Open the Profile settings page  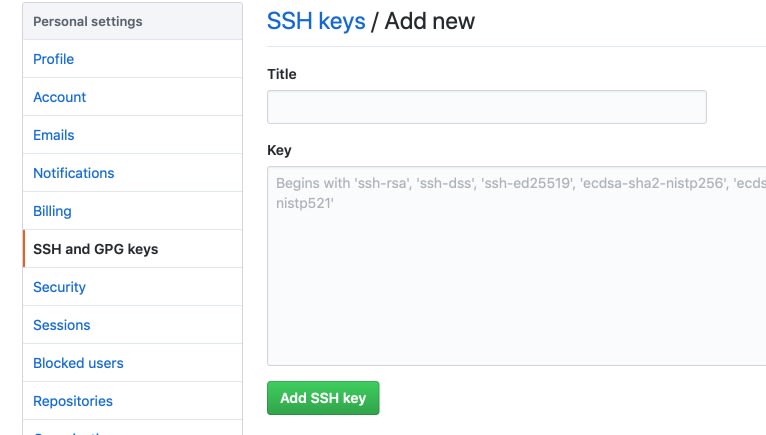(x=53, y=59)
